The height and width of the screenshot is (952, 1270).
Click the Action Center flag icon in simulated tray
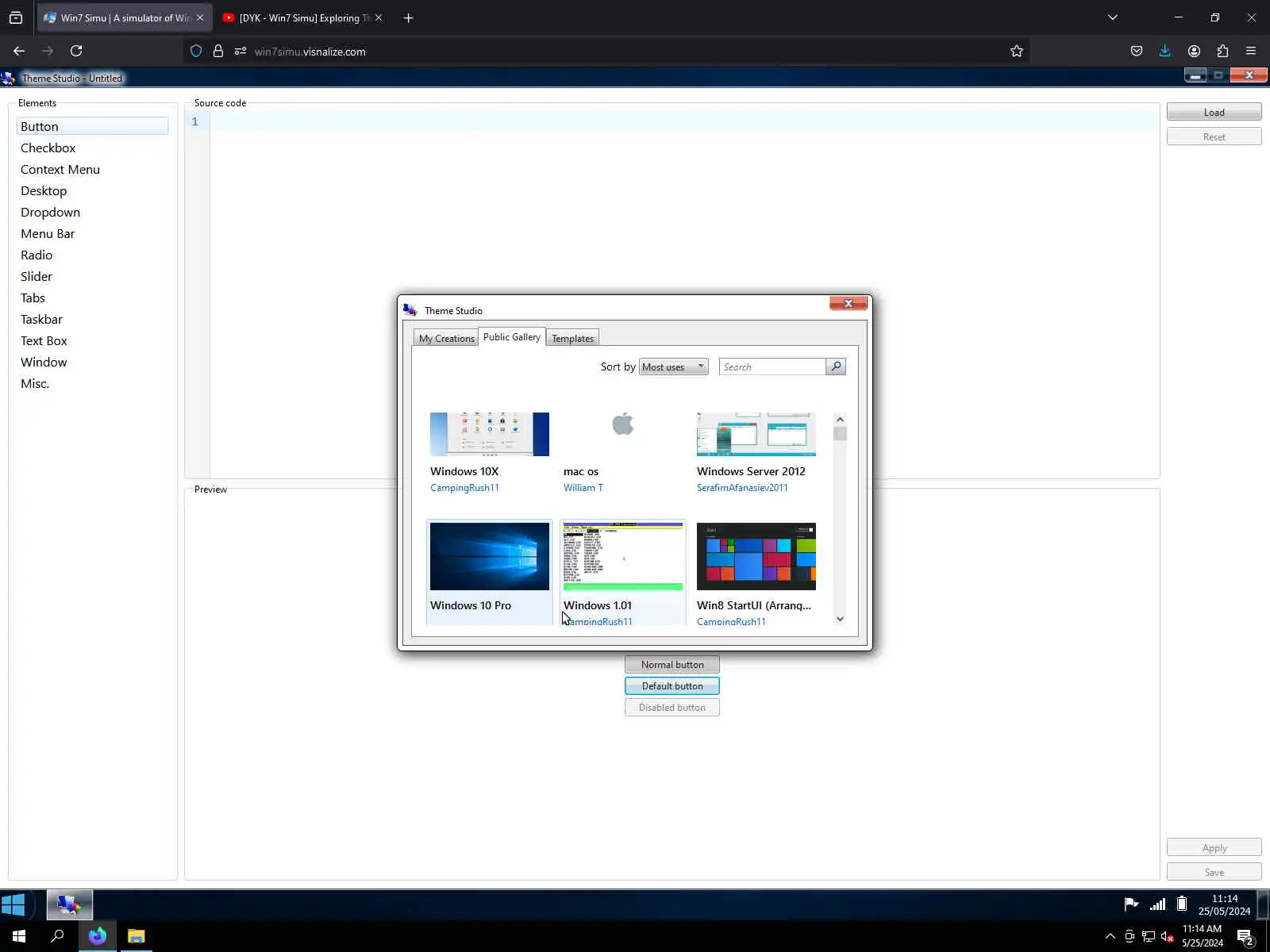[1131, 904]
